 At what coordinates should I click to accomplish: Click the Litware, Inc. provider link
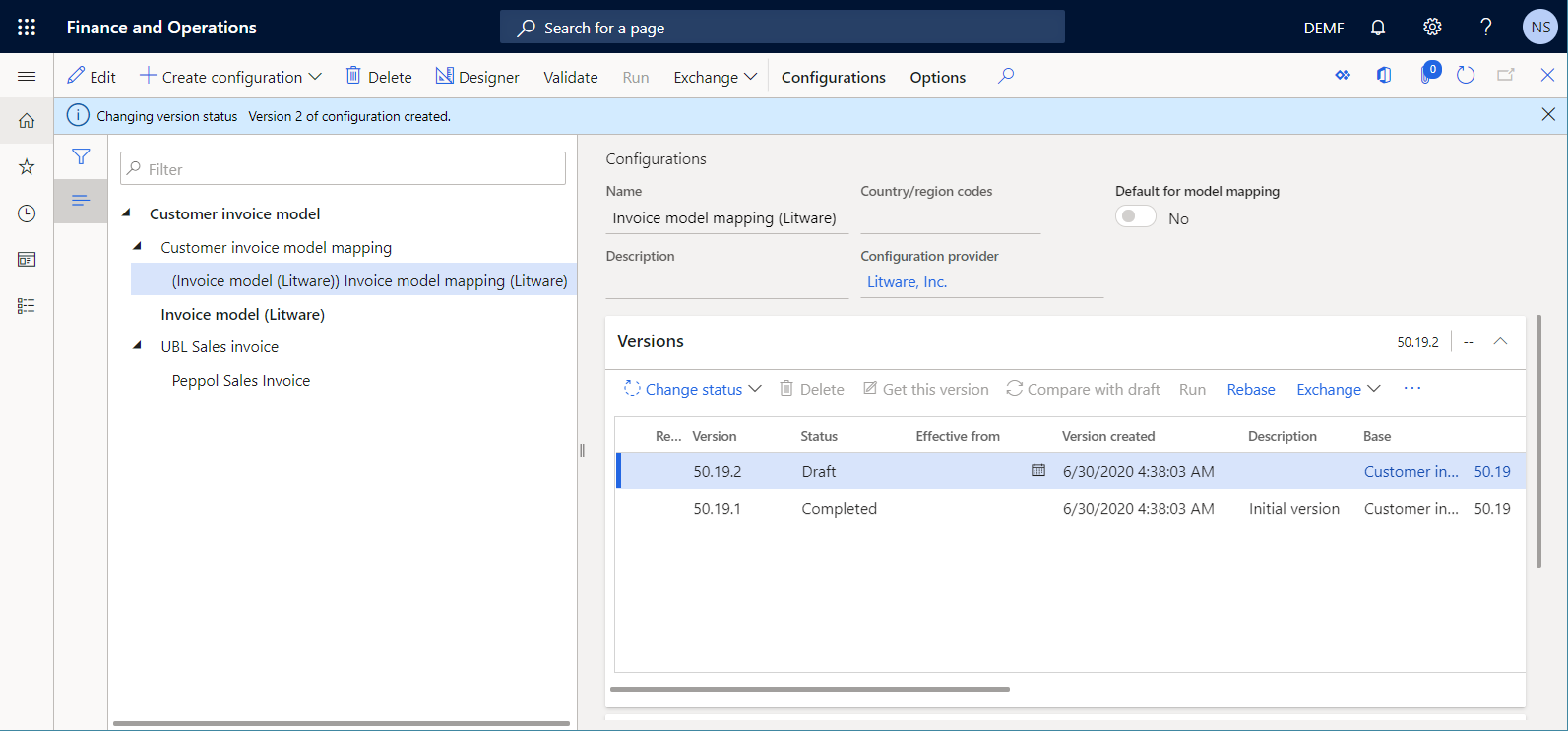click(x=907, y=282)
